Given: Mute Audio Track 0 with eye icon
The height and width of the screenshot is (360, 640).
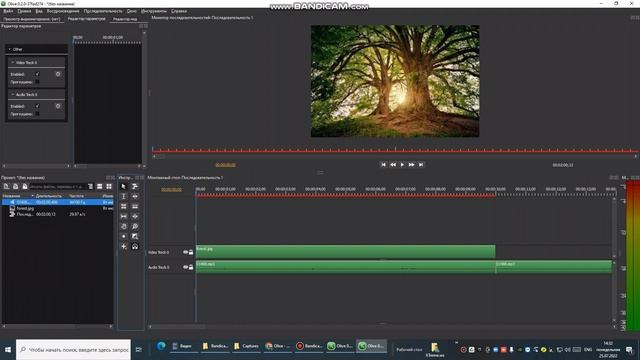Looking at the screenshot, I should [185, 267].
